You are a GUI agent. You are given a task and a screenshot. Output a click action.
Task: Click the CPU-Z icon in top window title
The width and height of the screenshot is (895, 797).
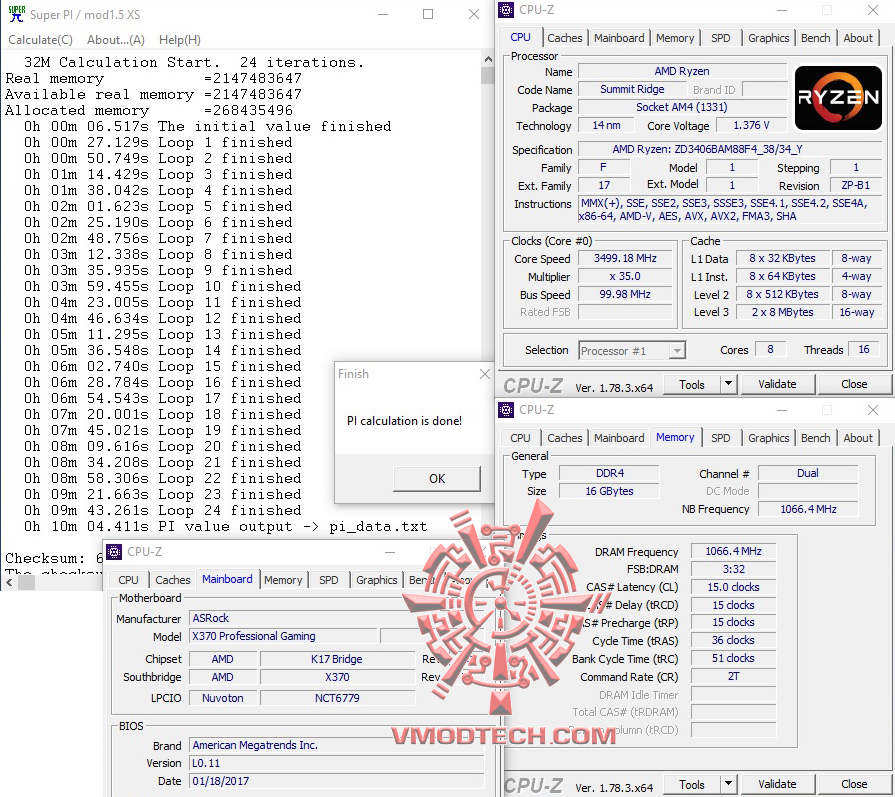click(506, 10)
